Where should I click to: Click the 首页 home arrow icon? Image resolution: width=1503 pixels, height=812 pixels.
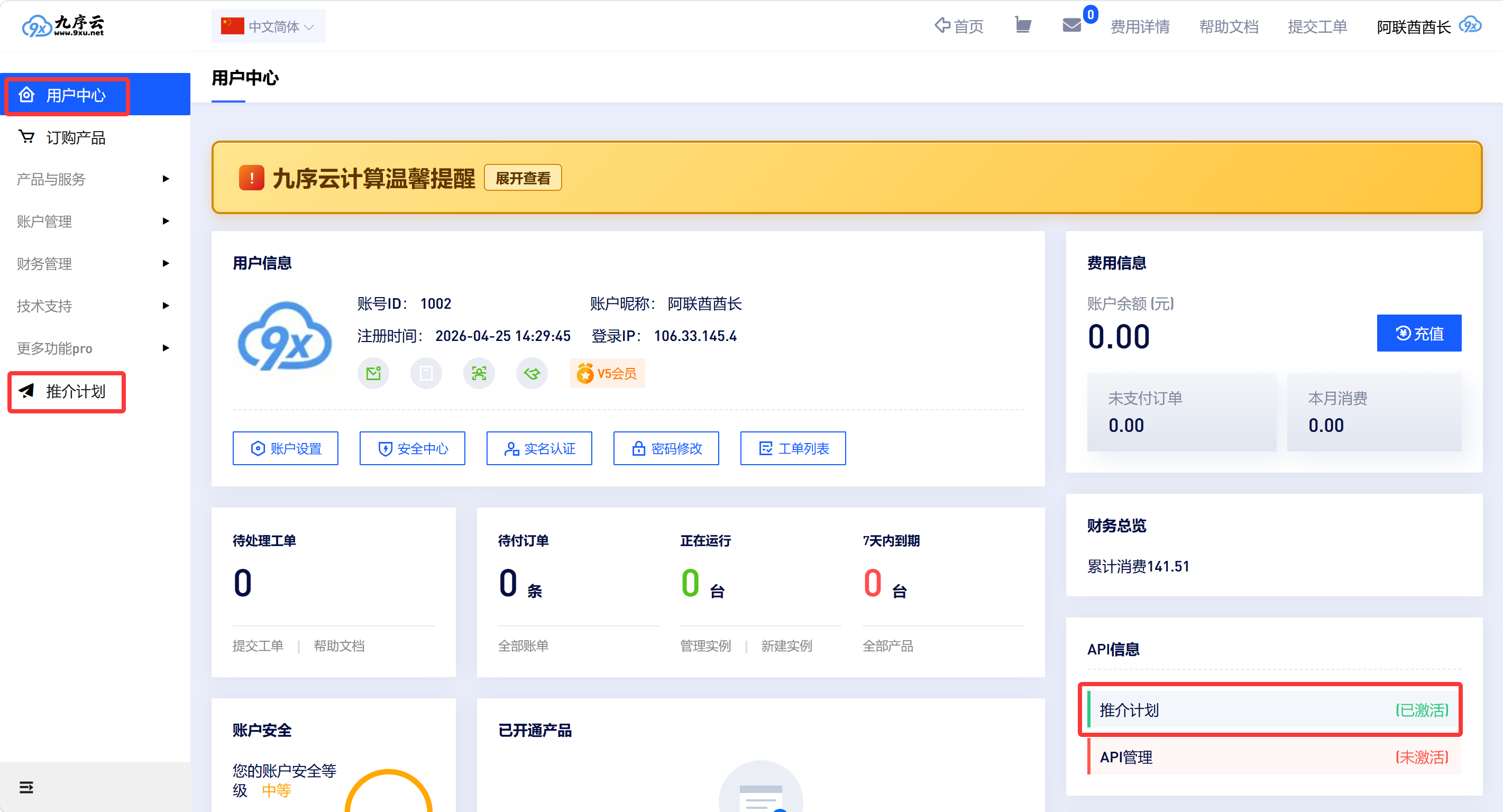[x=942, y=25]
